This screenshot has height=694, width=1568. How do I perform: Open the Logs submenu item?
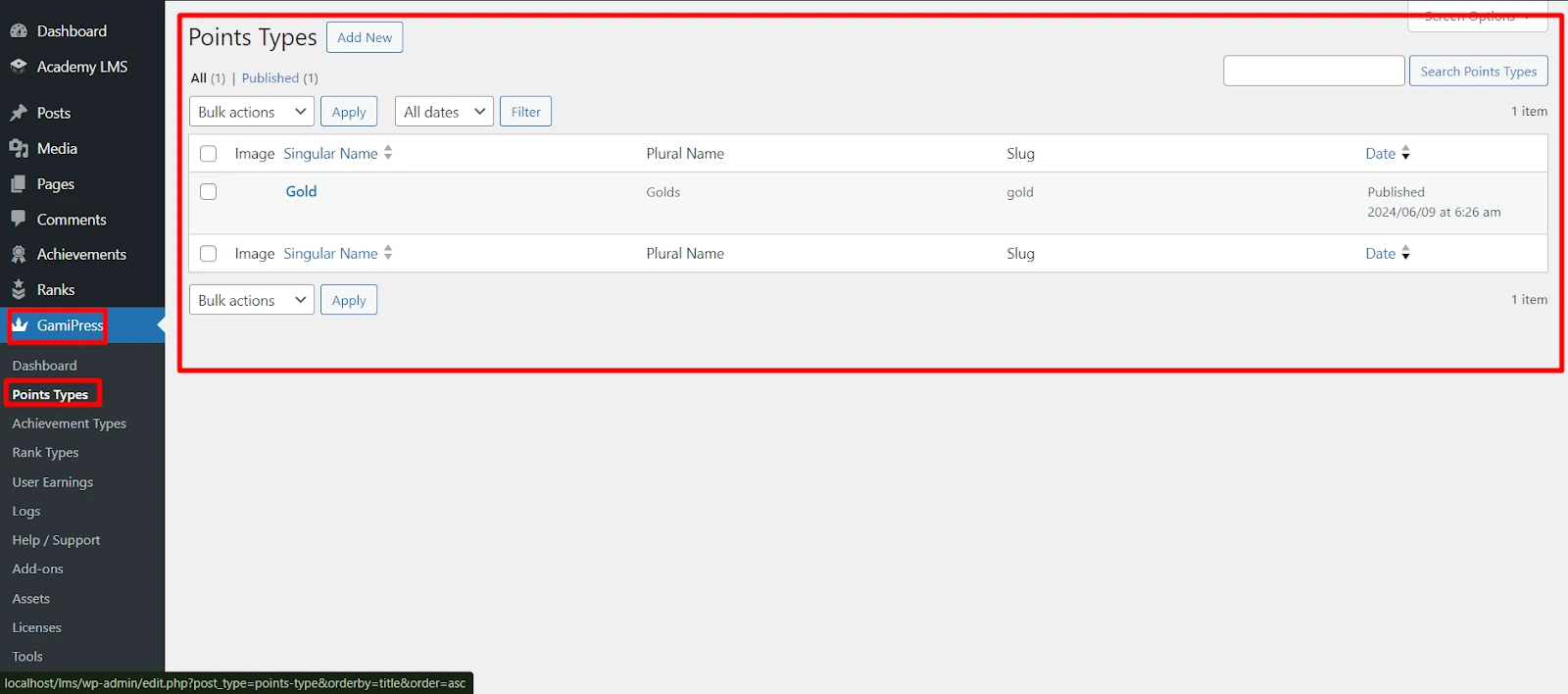pyautogui.click(x=26, y=511)
